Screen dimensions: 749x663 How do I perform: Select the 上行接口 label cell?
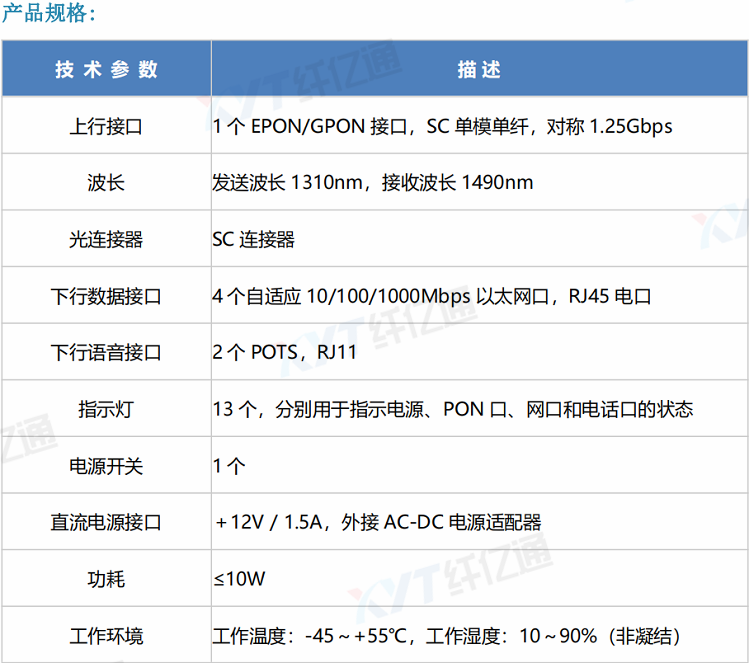106,126
